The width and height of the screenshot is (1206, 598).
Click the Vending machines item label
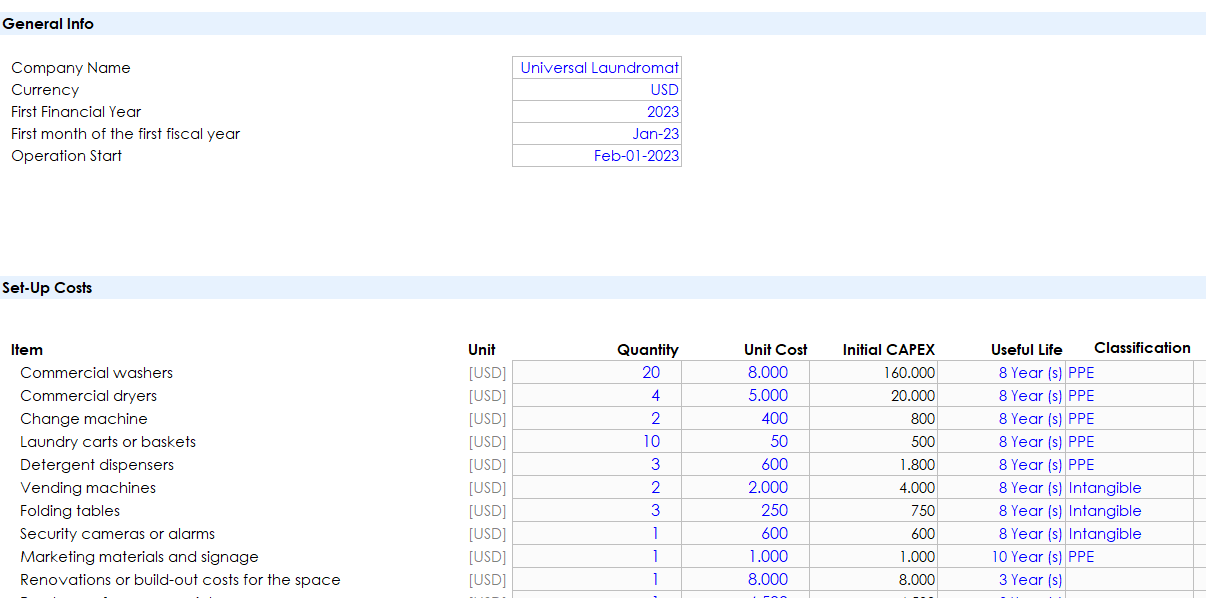click(88, 488)
